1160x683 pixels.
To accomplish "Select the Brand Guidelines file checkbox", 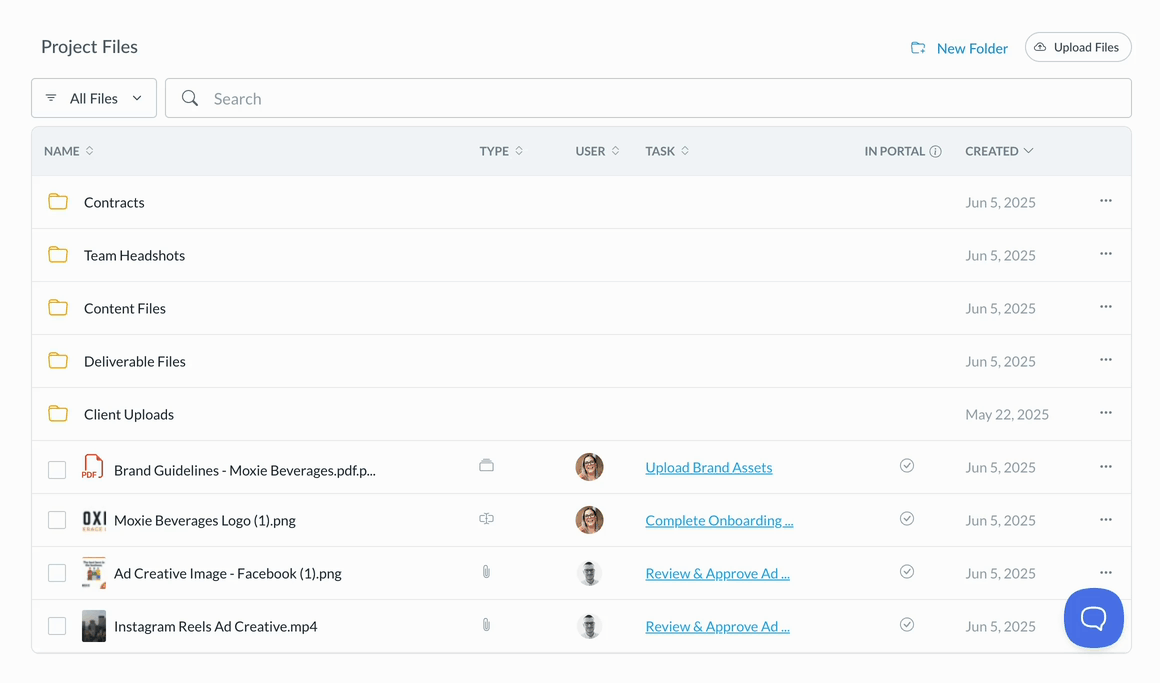I will coord(57,469).
